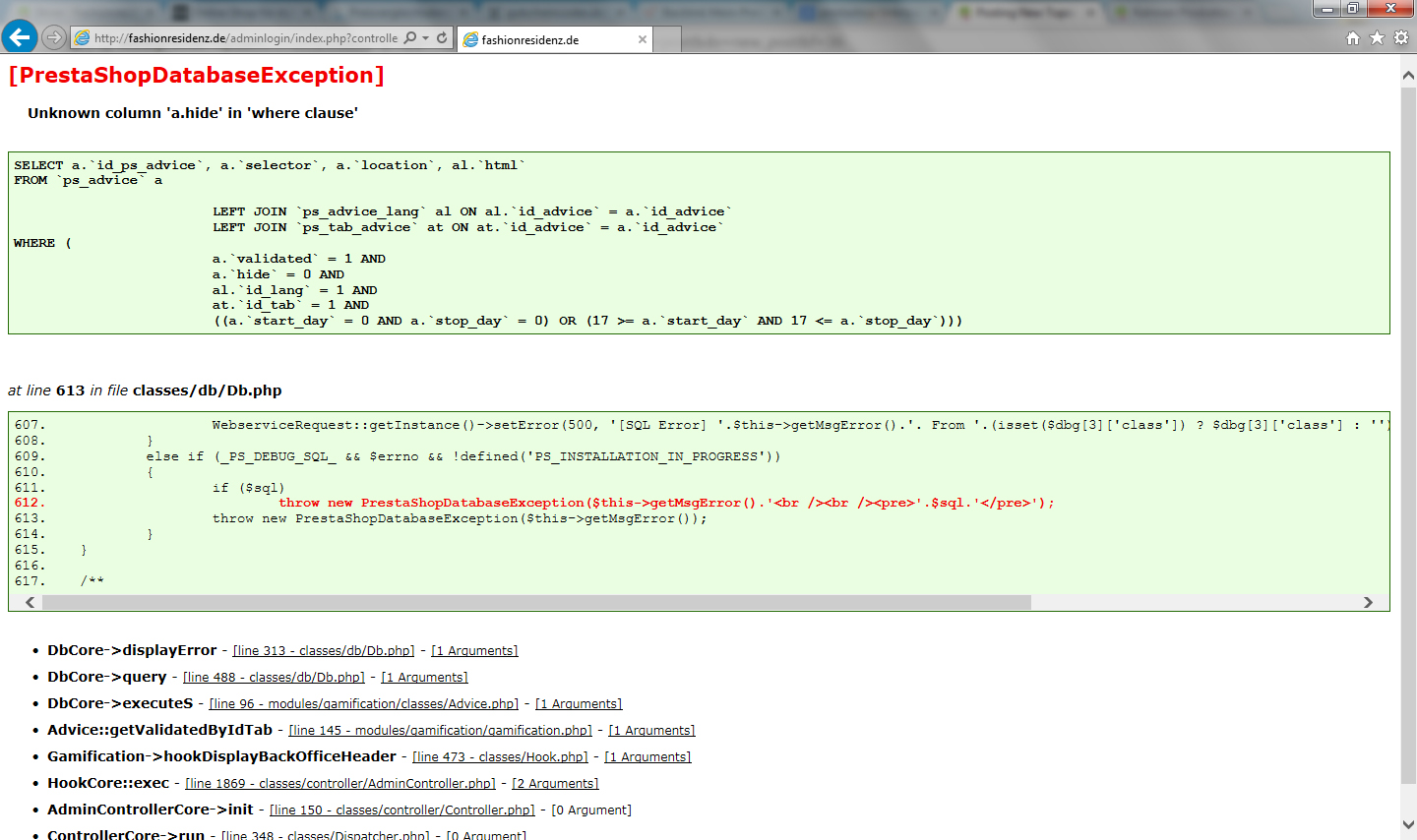Show arguments for DbCore->executeS
Viewport: 1417px width, 840px height.
(579, 704)
